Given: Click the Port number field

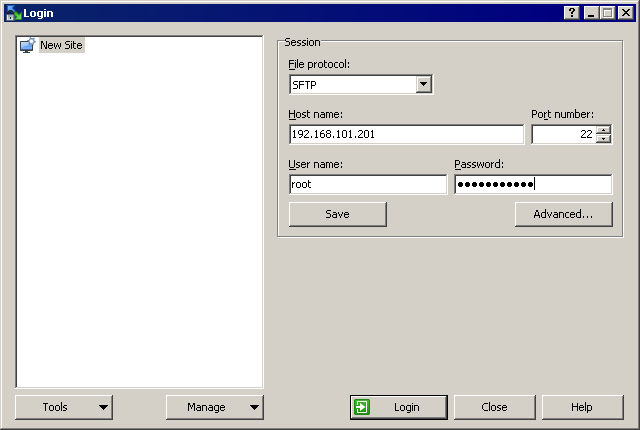Looking at the screenshot, I should (563, 134).
